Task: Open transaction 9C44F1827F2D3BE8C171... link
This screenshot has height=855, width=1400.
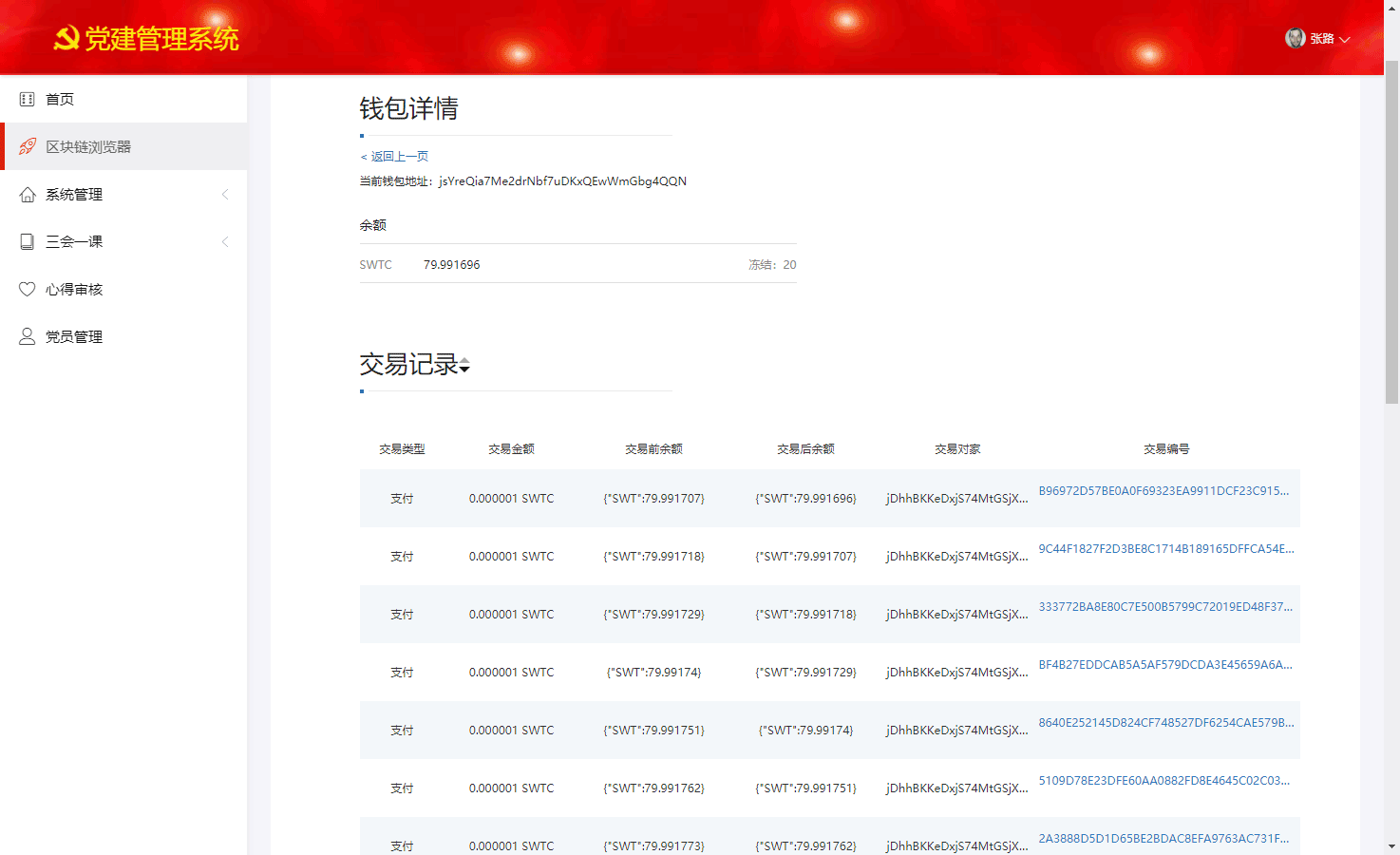Action: (1165, 549)
